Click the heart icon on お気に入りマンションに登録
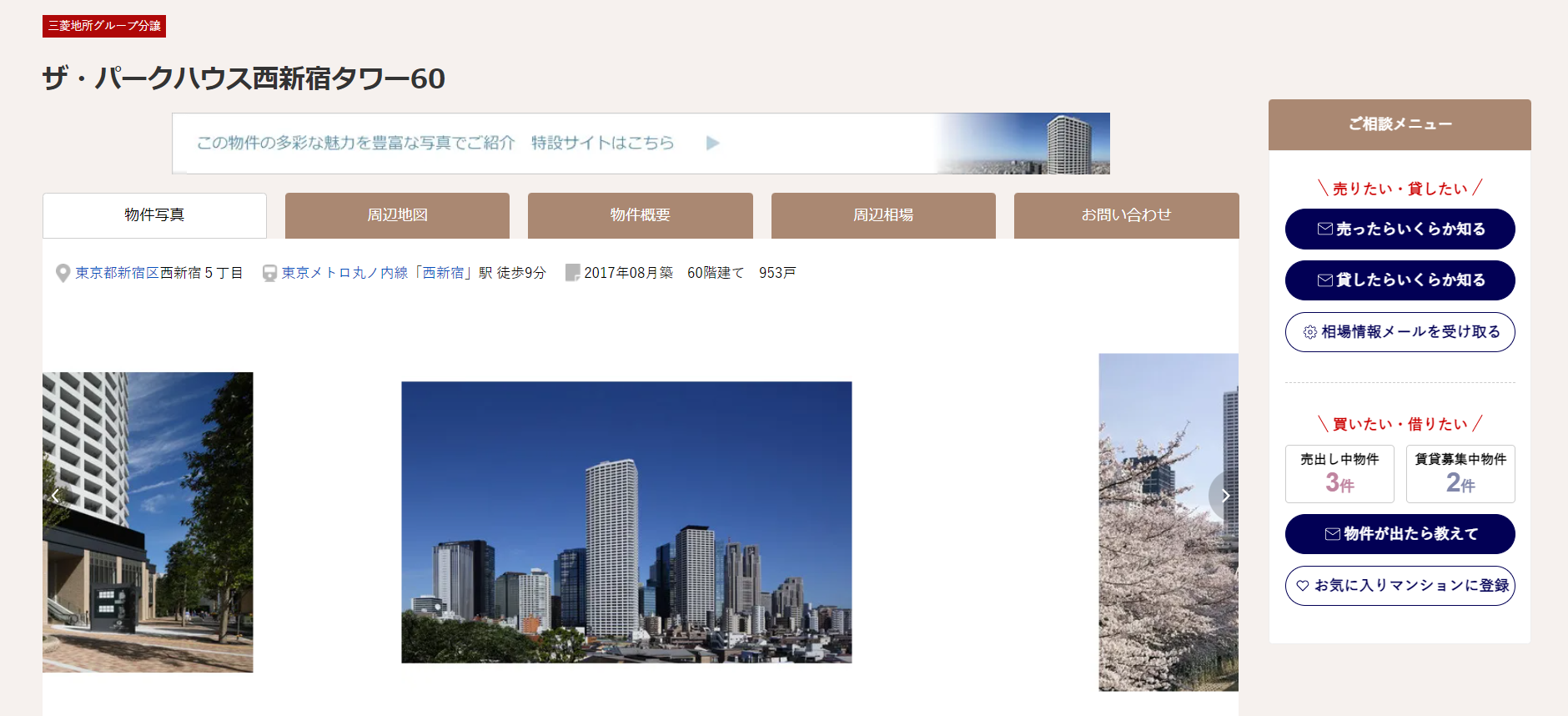 click(1303, 586)
